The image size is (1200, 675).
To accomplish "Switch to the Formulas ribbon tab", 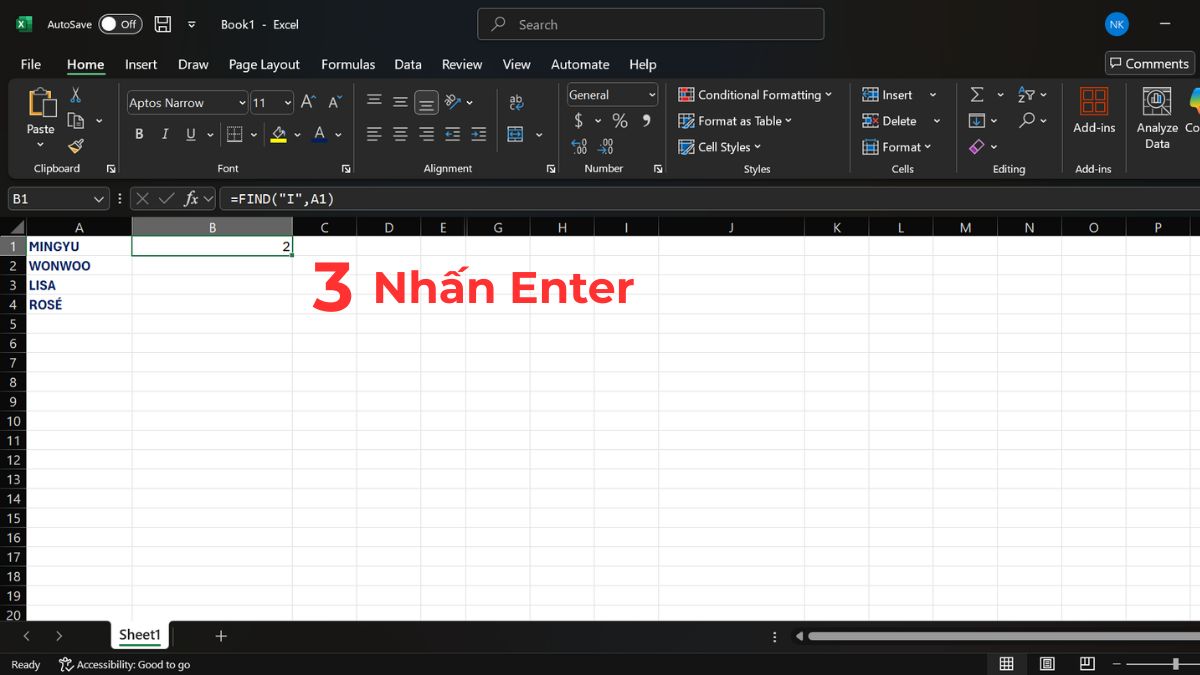I will (348, 64).
